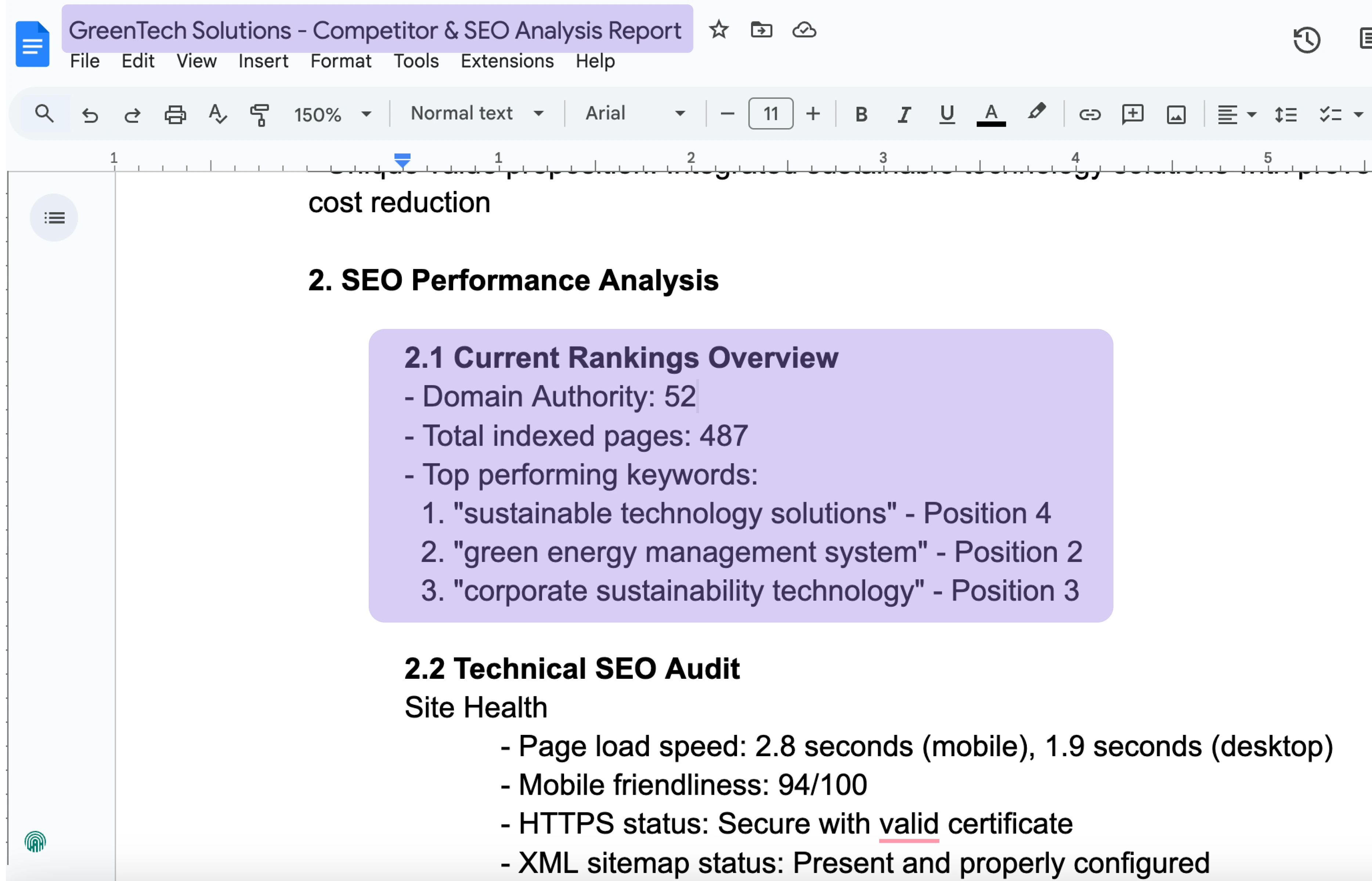Click 'sustainable technology solutions' keyword line
1372x881 pixels.
(x=736, y=513)
